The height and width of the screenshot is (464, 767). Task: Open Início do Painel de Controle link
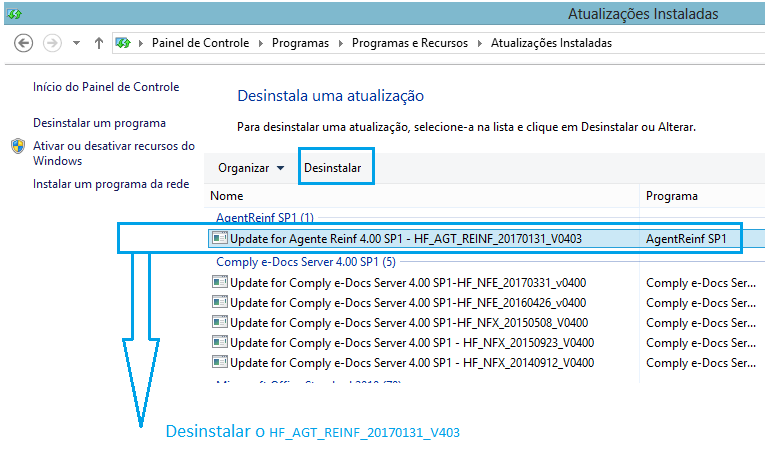point(106,87)
